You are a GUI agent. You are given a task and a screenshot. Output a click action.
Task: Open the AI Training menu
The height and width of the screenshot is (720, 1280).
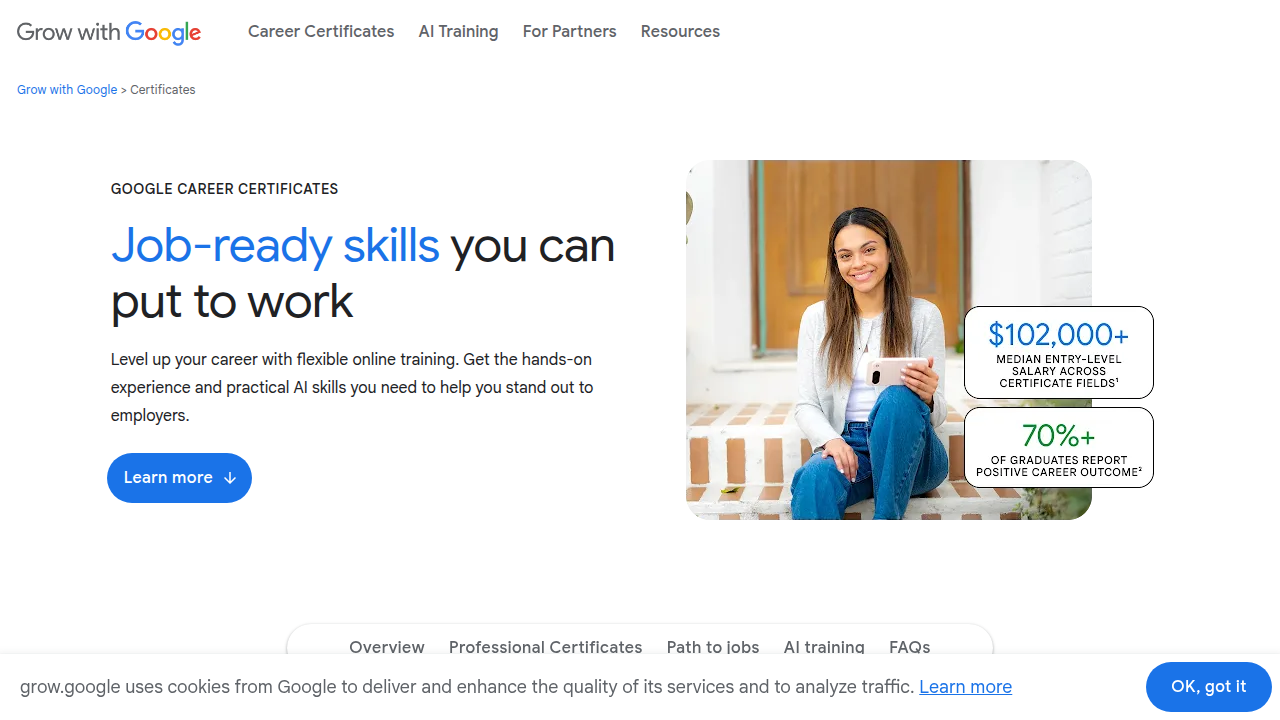[458, 32]
